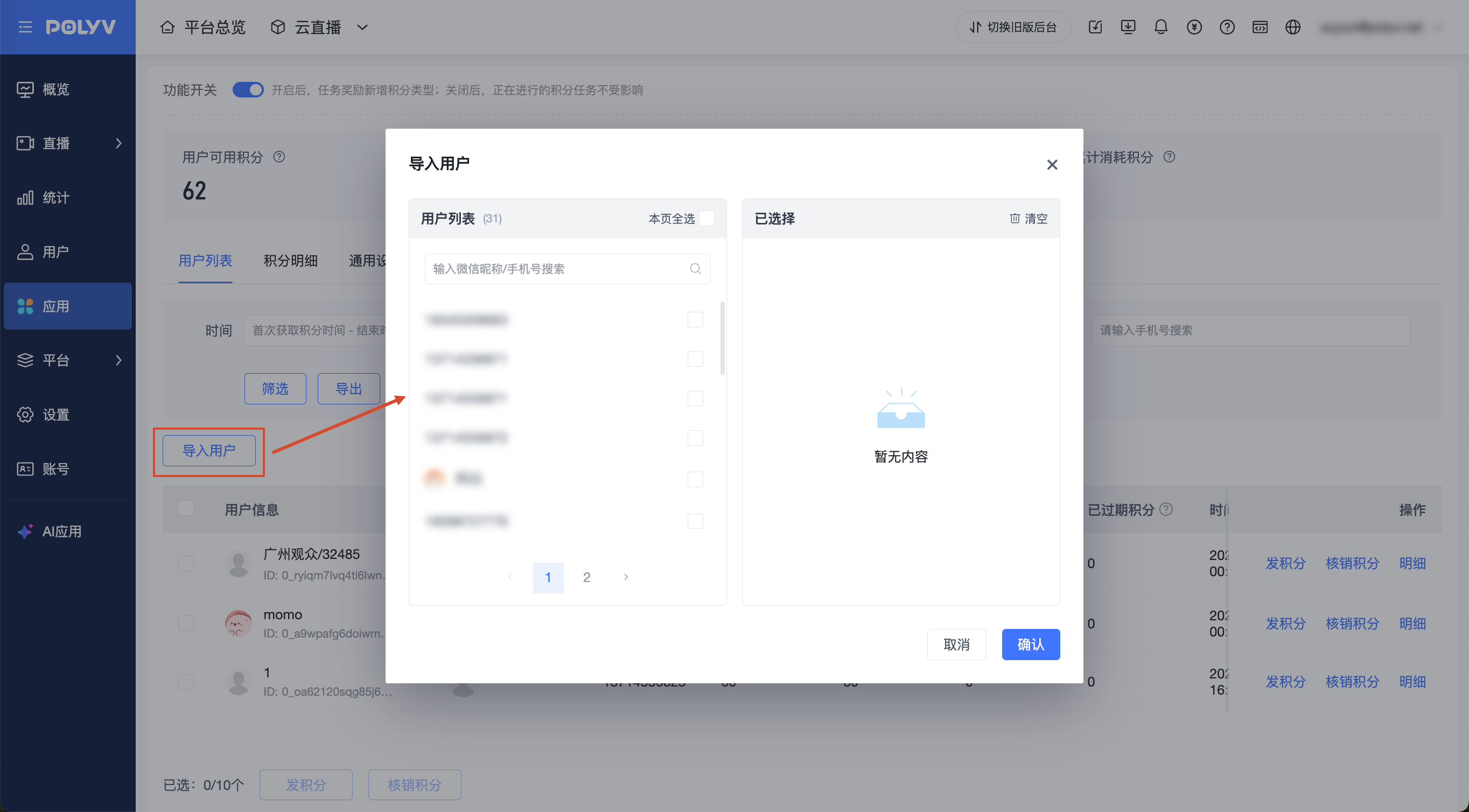The width and height of the screenshot is (1469, 812).
Task: Open the help question-mark icon in header
Action: (x=1227, y=27)
